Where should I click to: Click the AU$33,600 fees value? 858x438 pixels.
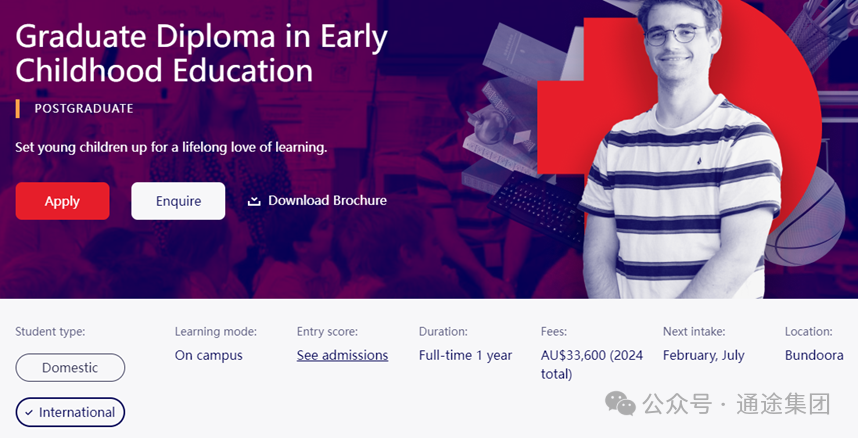[x=592, y=365]
